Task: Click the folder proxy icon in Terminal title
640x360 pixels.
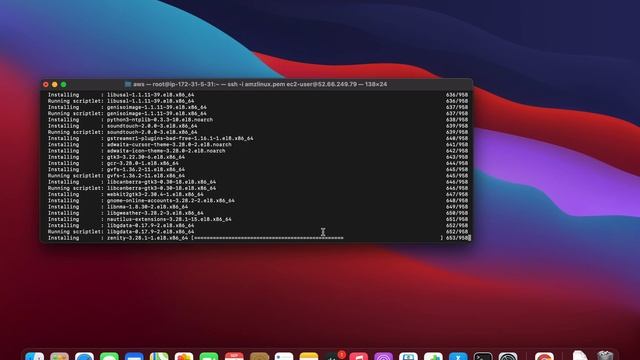Action: (128, 84)
